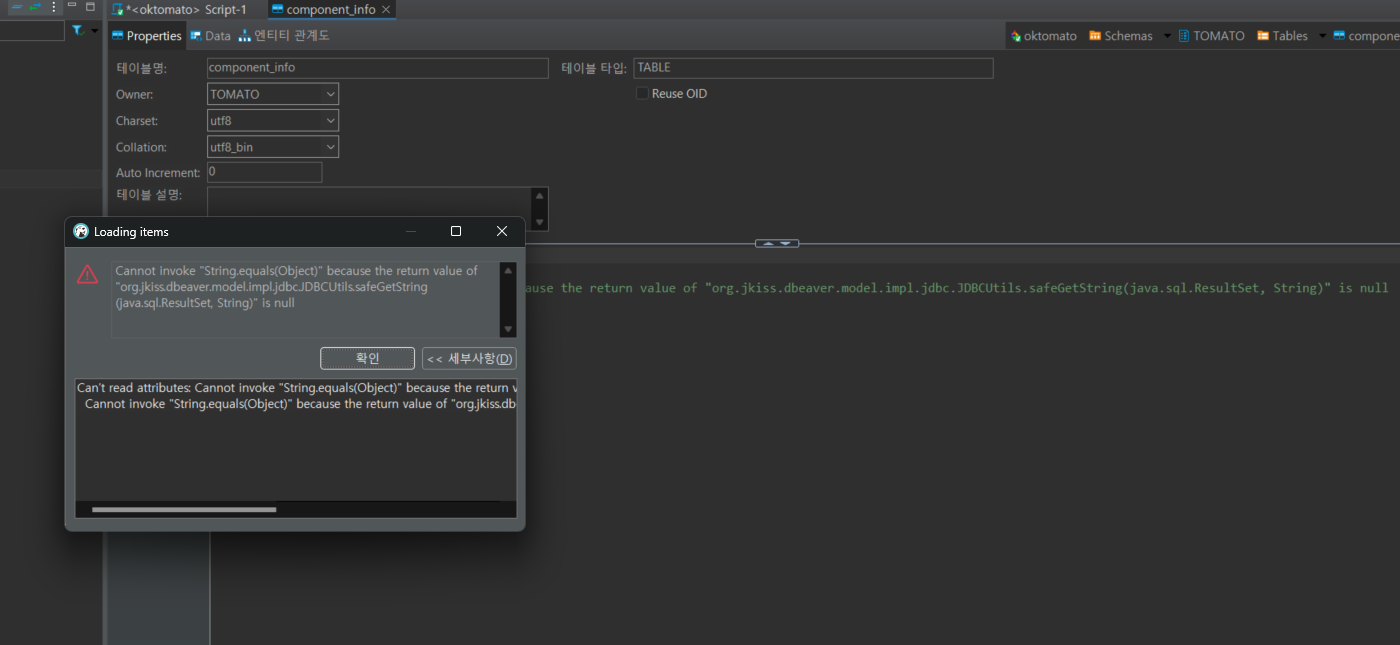Toggle the Reuse OID checkbox
1400x645 pixels.
pos(643,94)
